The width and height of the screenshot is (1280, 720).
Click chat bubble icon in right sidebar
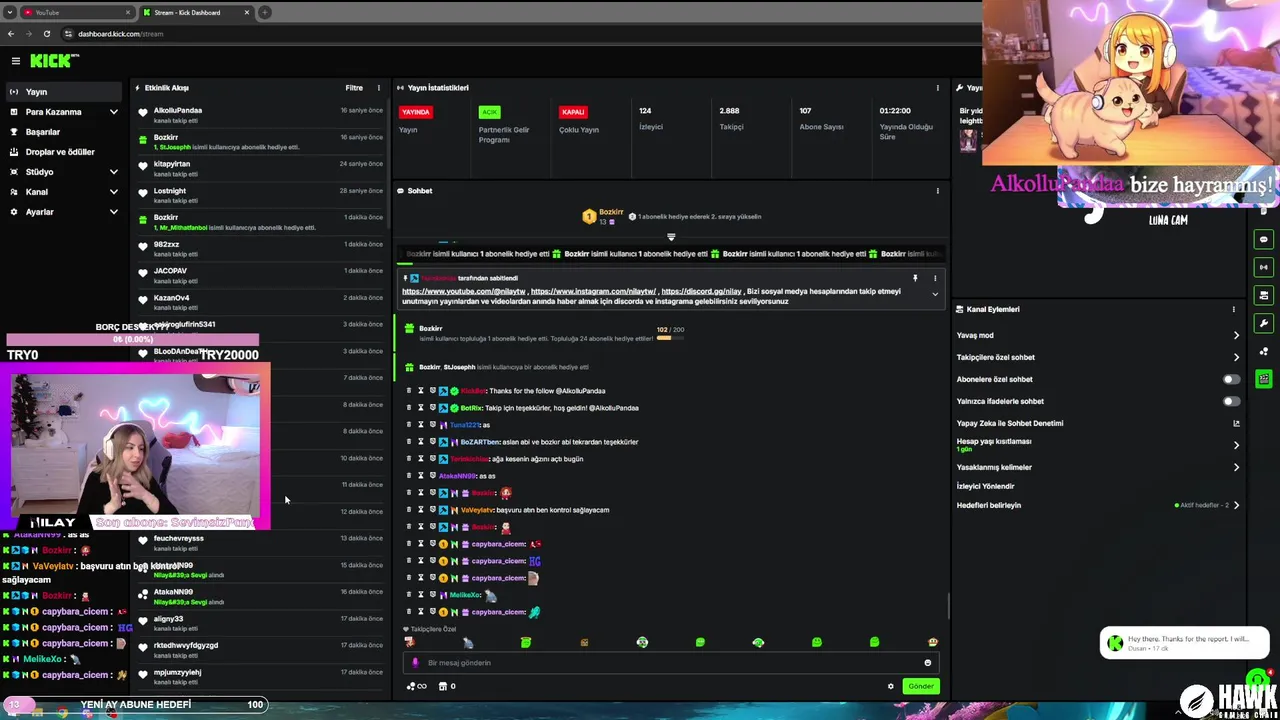[1264, 240]
